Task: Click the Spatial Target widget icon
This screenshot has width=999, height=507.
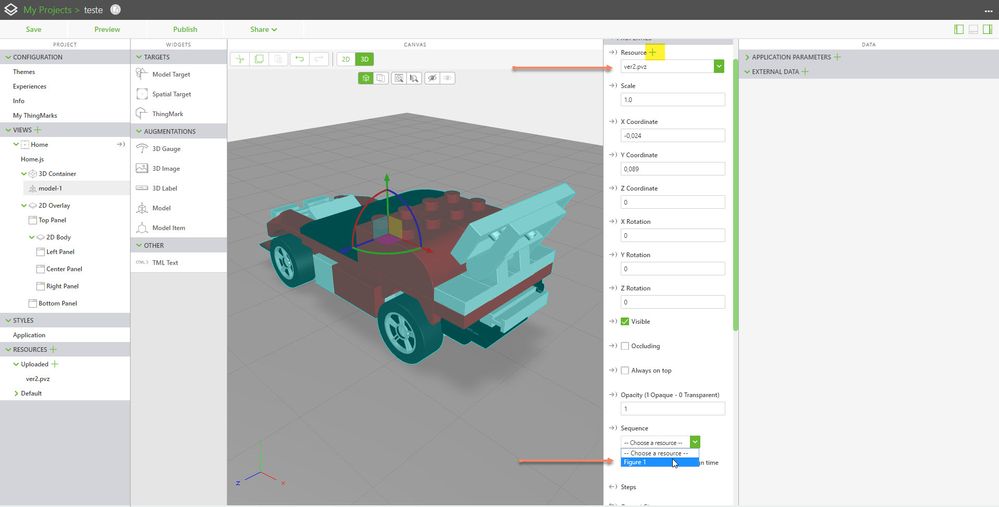Action: coord(142,94)
